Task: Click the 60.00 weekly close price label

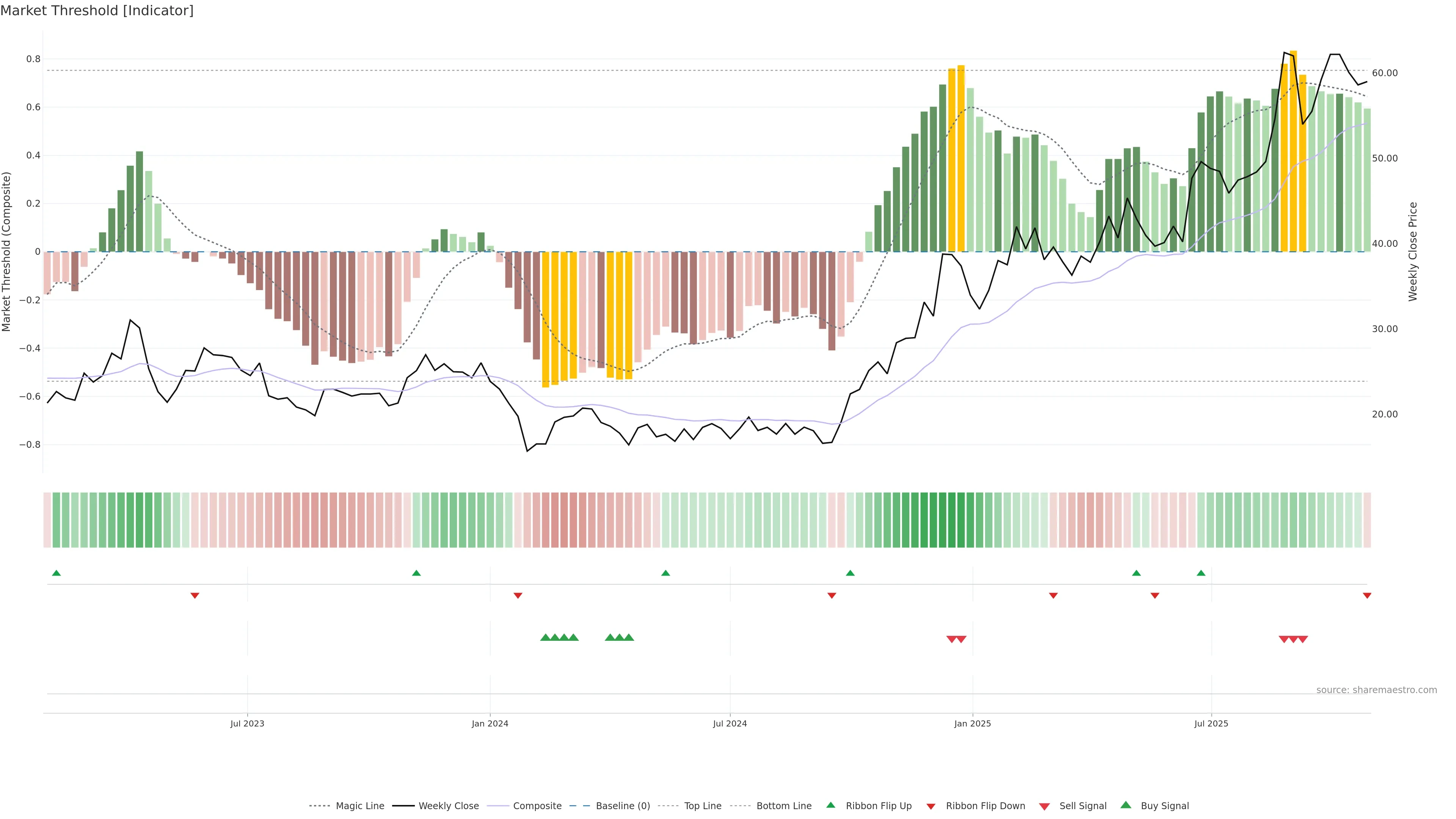Action: click(x=1385, y=73)
